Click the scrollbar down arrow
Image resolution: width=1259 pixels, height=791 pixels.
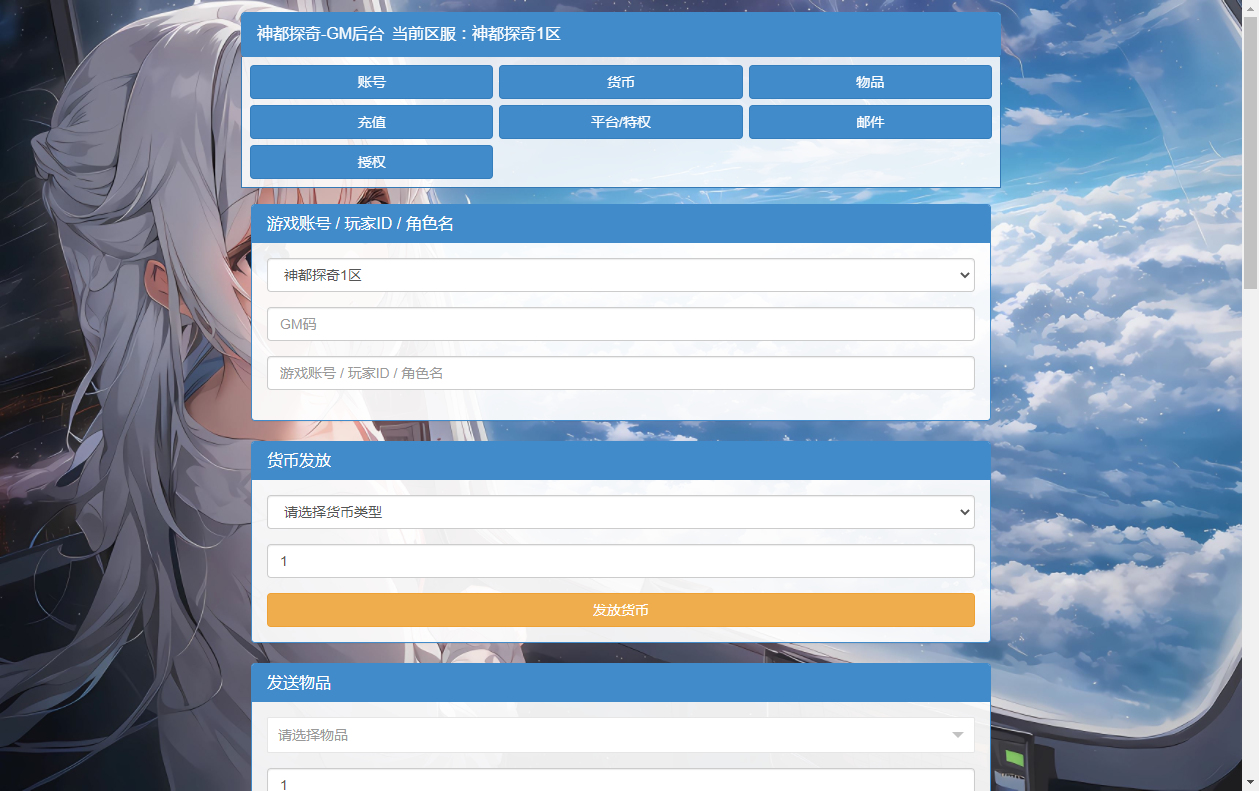[x=1250, y=782]
